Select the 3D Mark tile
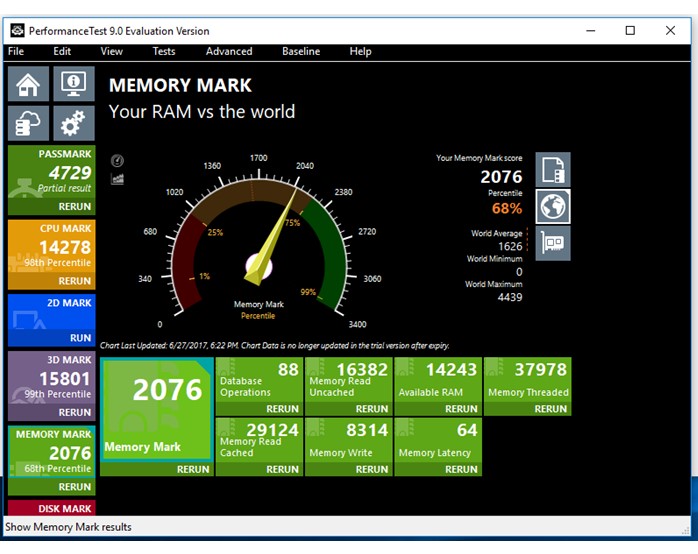This screenshot has width=698, height=554. pyautogui.click(x=50, y=380)
